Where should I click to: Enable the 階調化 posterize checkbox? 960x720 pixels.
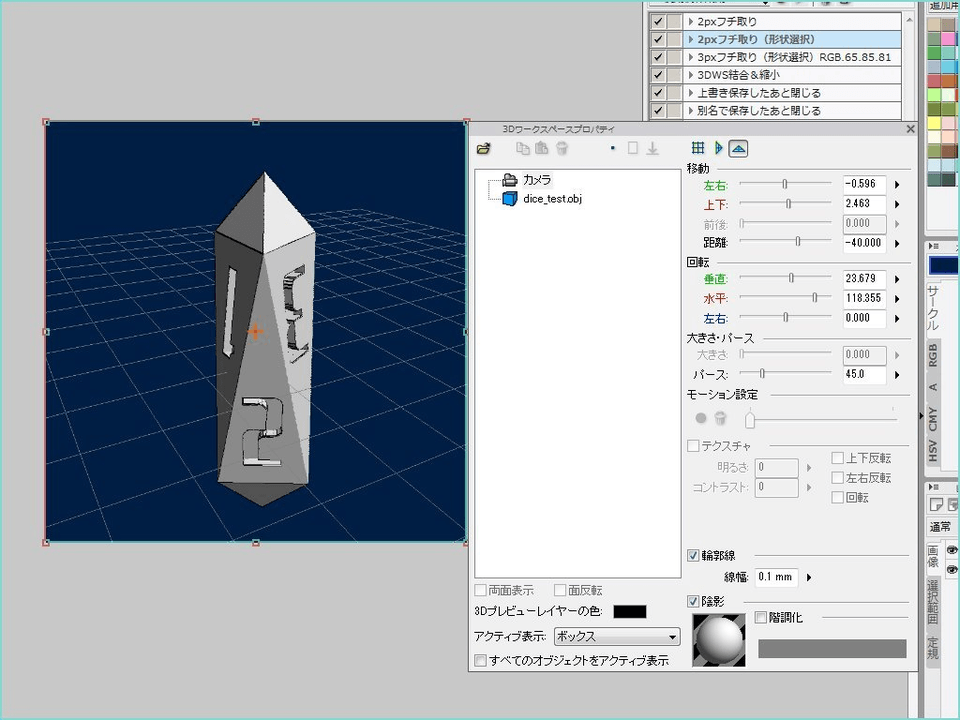coord(761,618)
